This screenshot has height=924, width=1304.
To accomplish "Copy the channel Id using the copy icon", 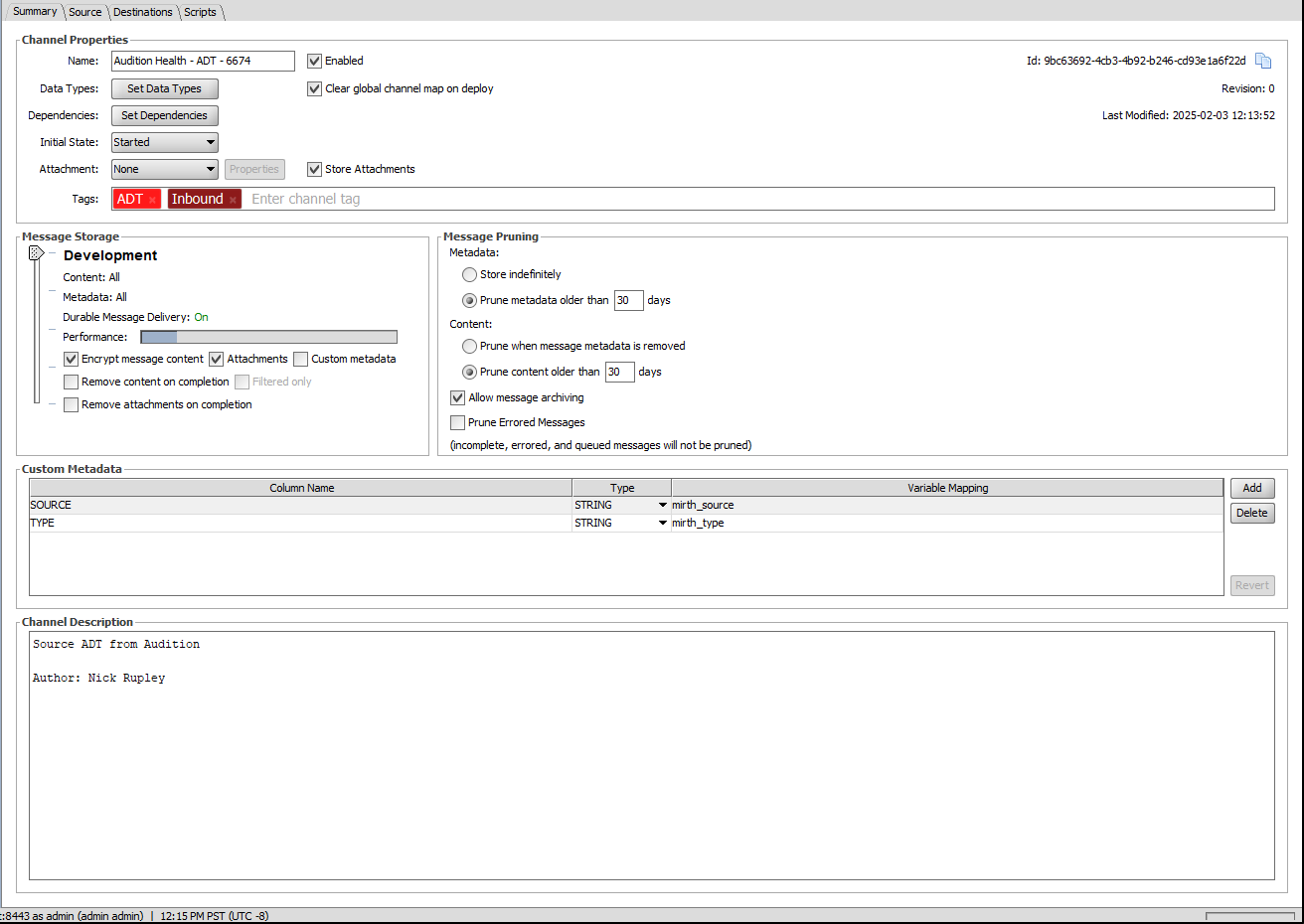I will [1263, 61].
